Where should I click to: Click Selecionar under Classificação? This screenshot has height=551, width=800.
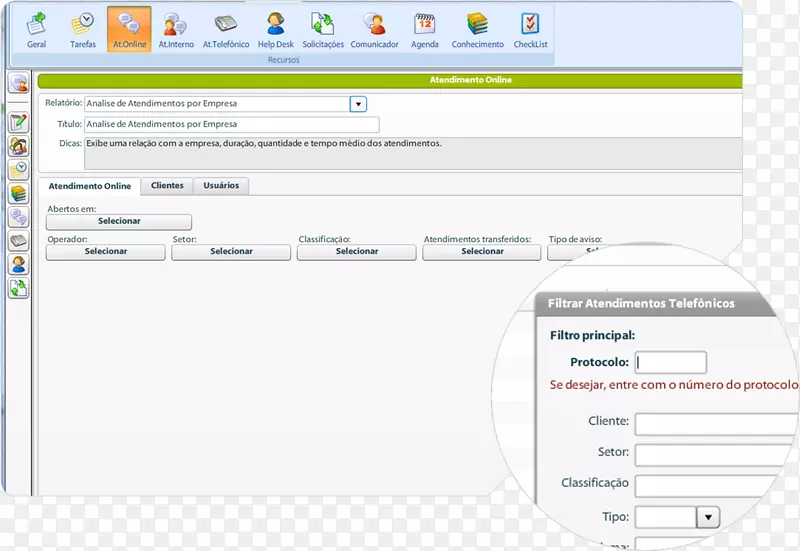[x=356, y=252]
